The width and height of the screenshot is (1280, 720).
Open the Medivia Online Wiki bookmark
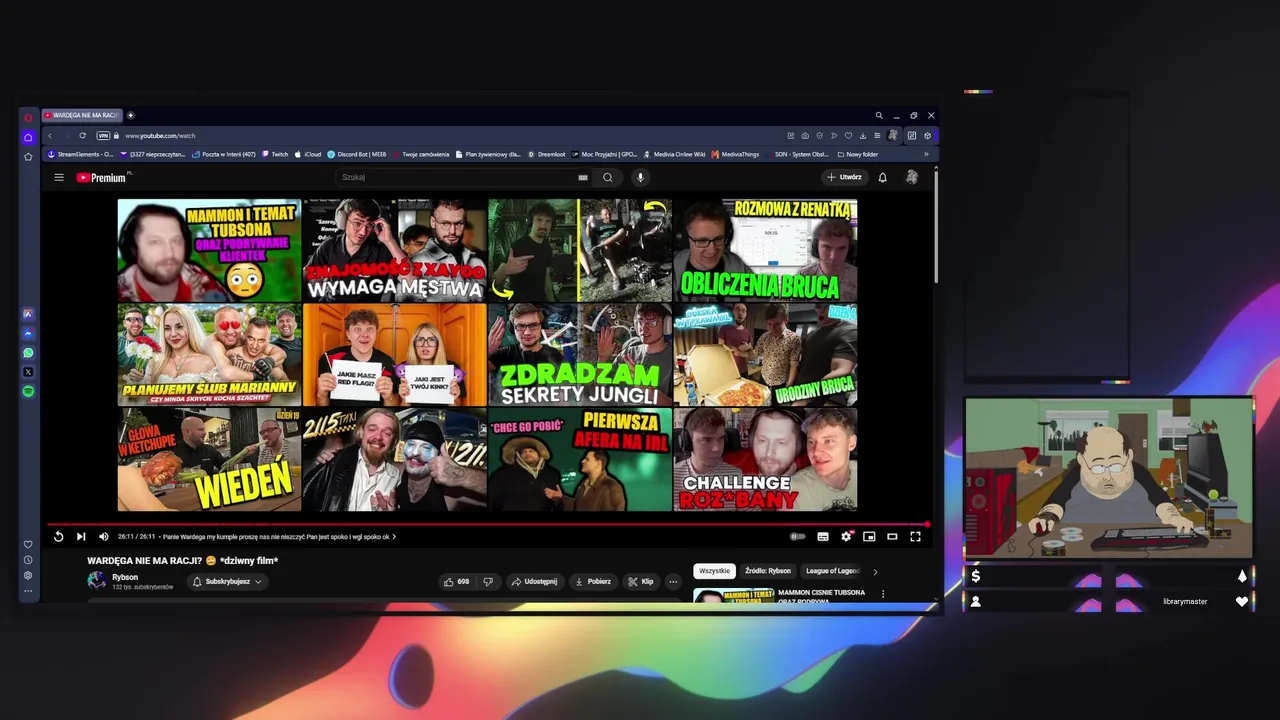point(675,154)
